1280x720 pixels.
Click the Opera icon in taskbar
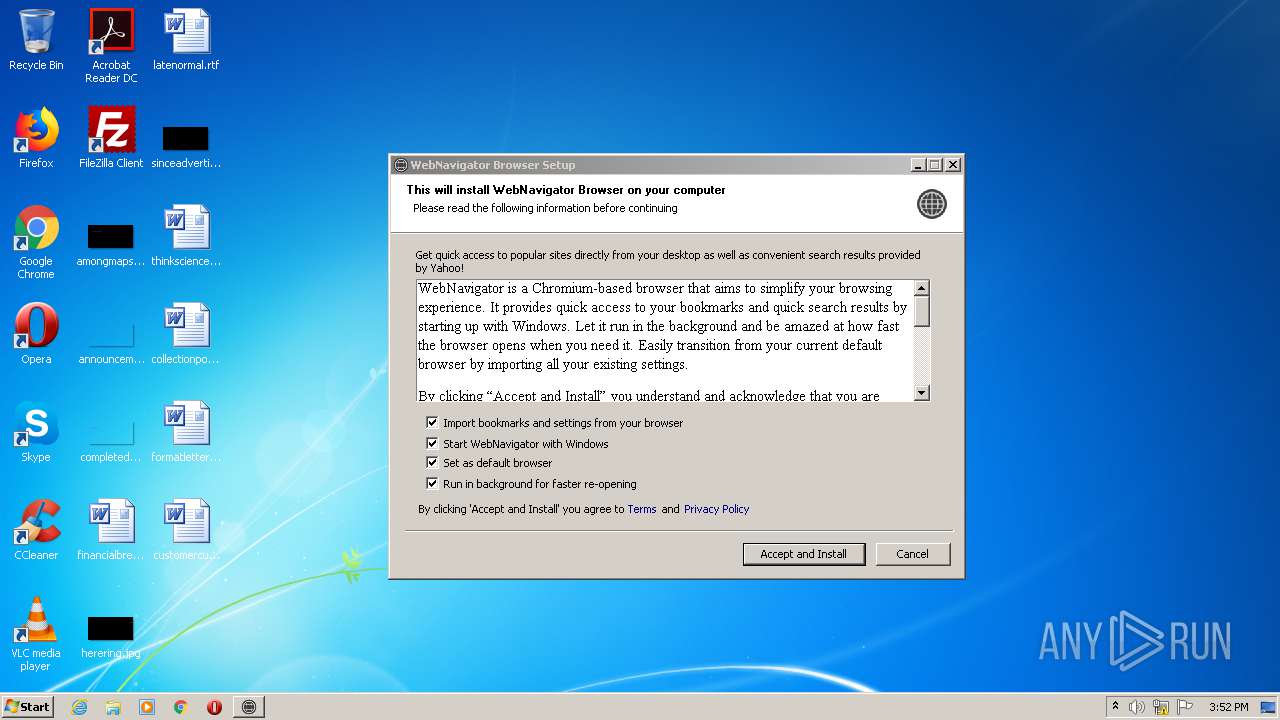(214, 707)
